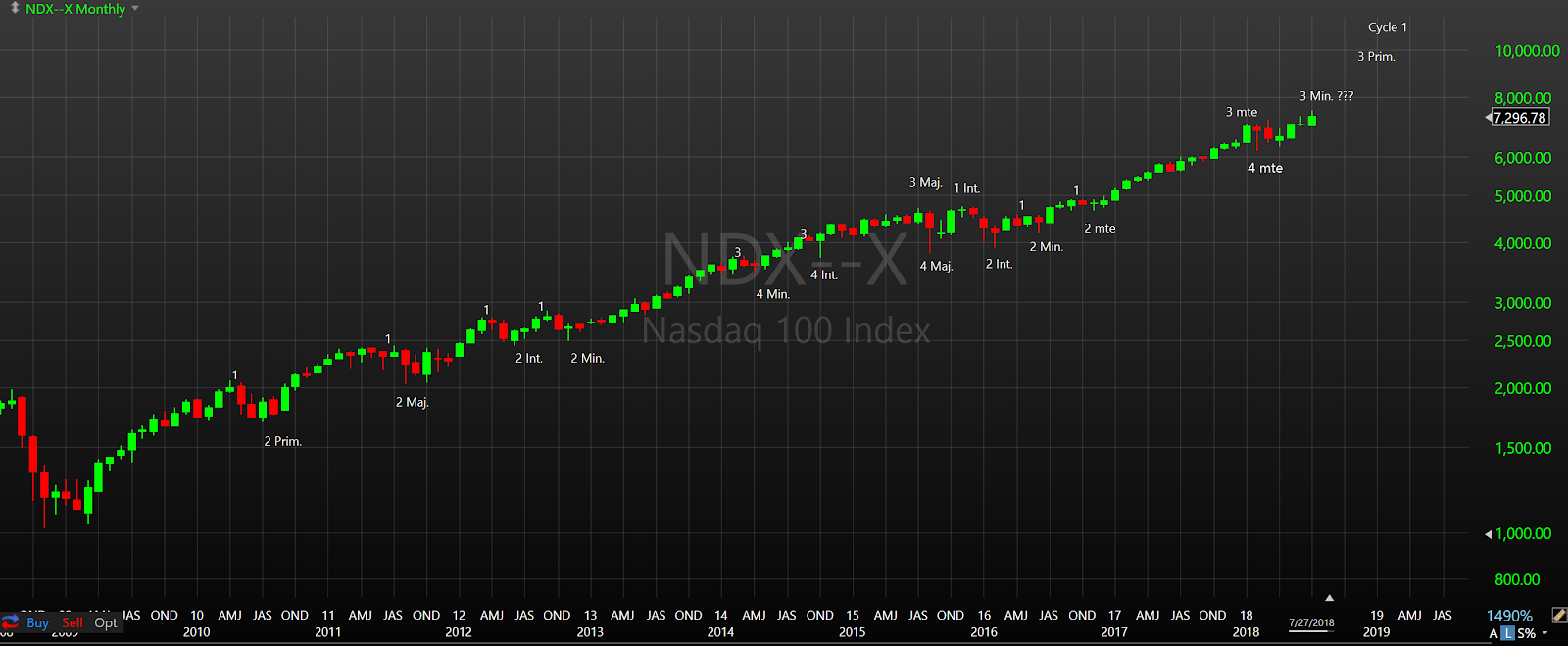Click the 2012 year label

(458, 632)
